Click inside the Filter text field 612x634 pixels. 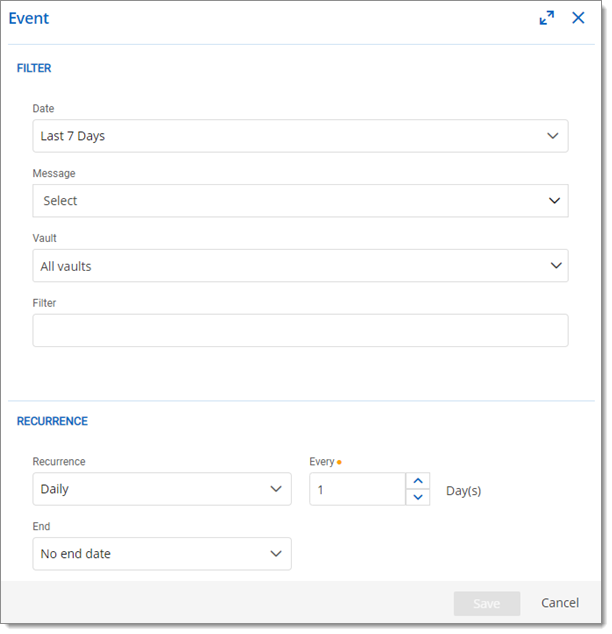(300, 330)
